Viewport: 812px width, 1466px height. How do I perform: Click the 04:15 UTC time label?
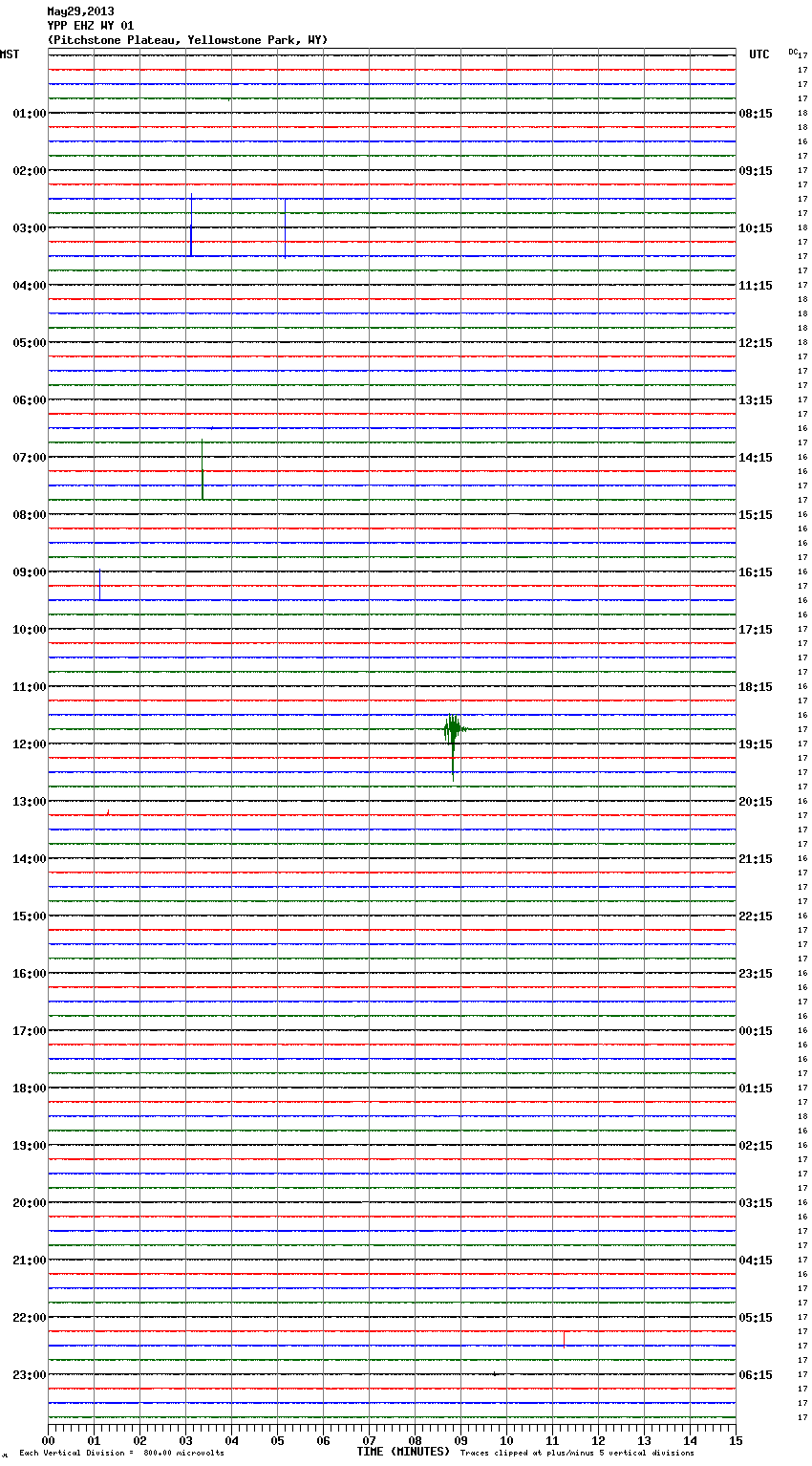tap(756, 1261)
